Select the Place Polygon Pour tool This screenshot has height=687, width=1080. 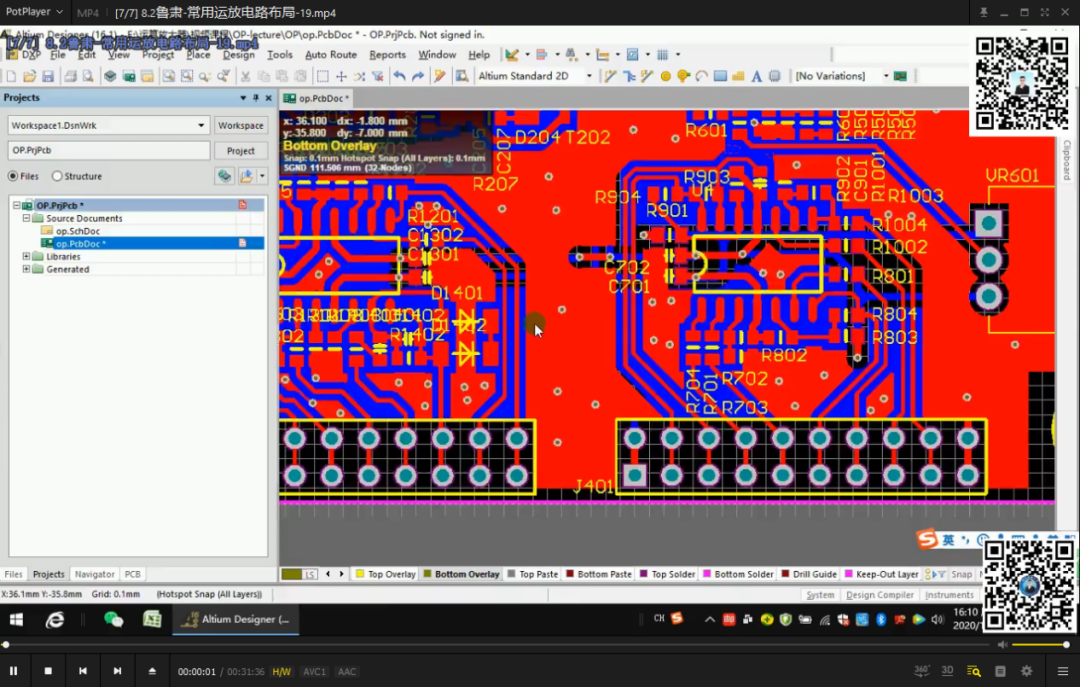coord(738,76)
